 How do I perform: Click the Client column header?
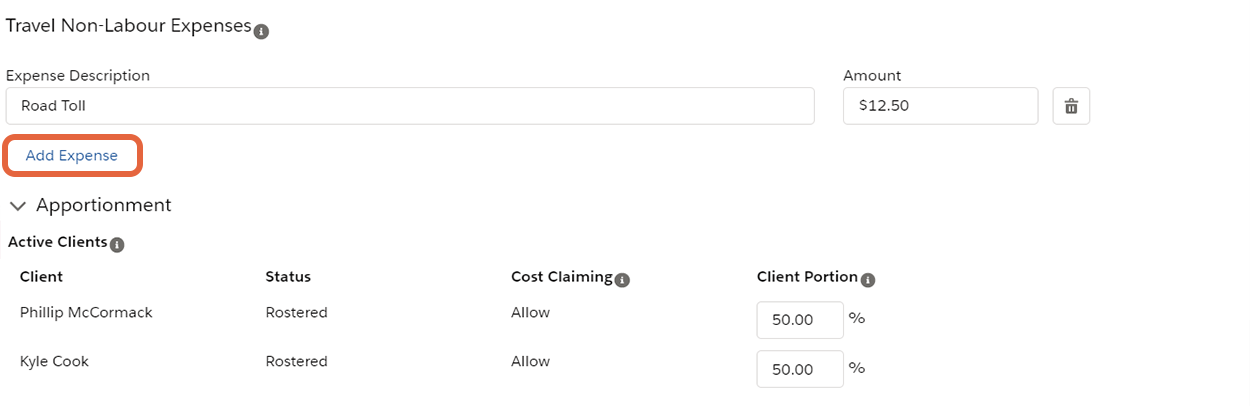[x=41, y=277]
